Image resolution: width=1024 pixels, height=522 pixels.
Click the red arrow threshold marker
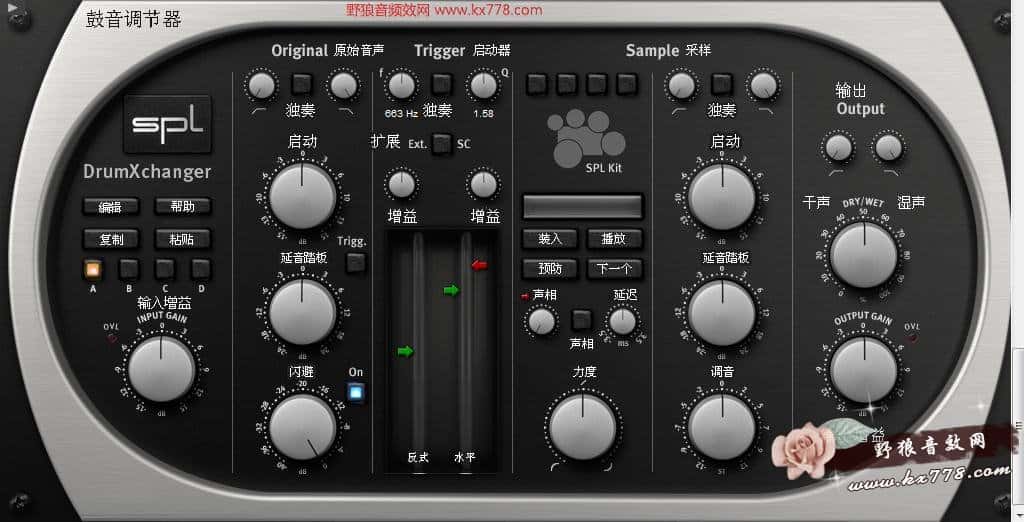pyautogui.click(x=479, y=265)
